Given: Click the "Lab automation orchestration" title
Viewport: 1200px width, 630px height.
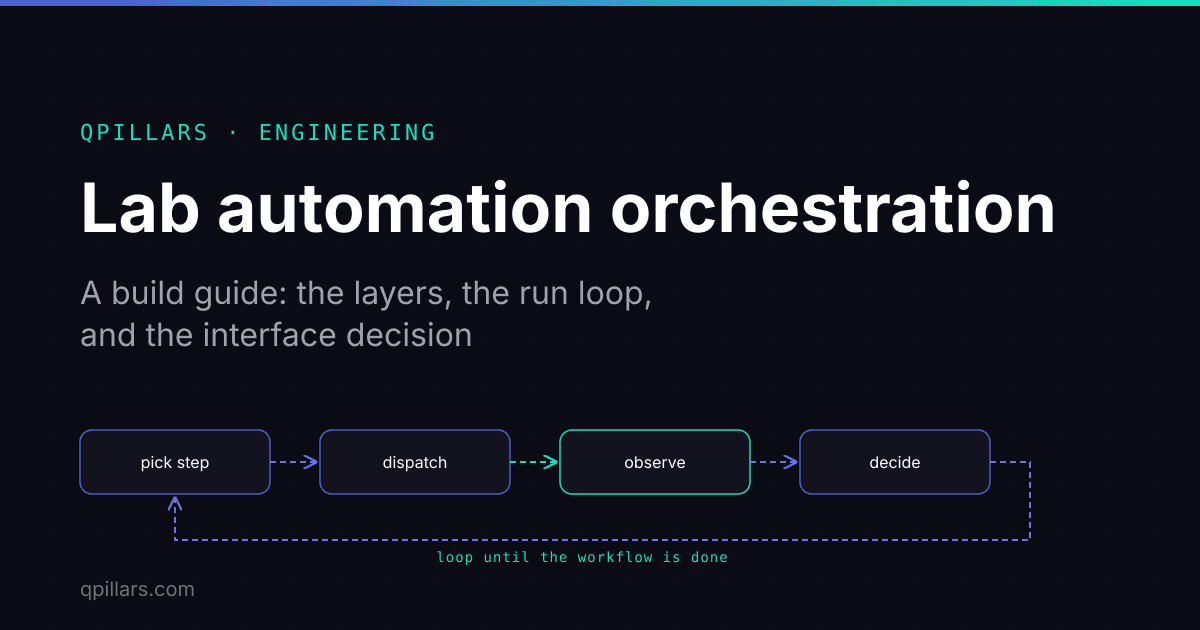Looking at the screenshot, I should 568,209.
